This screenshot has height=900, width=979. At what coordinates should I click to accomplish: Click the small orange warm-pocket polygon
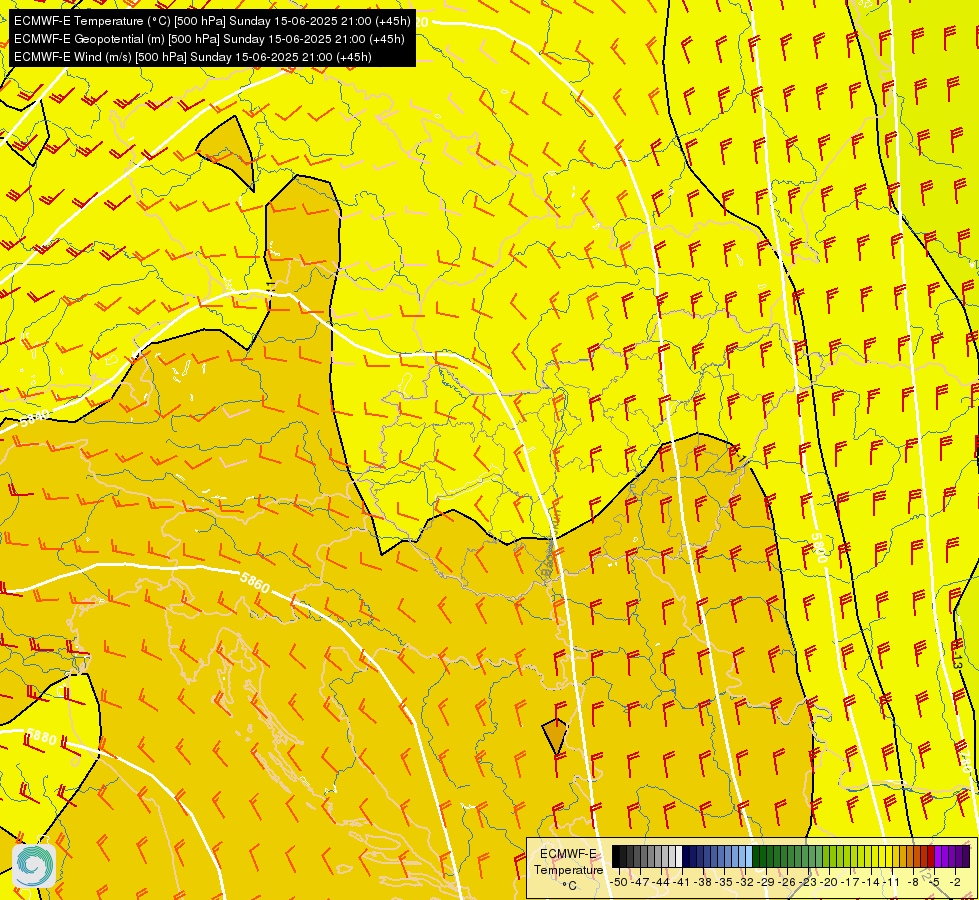(x=554, y=736)
